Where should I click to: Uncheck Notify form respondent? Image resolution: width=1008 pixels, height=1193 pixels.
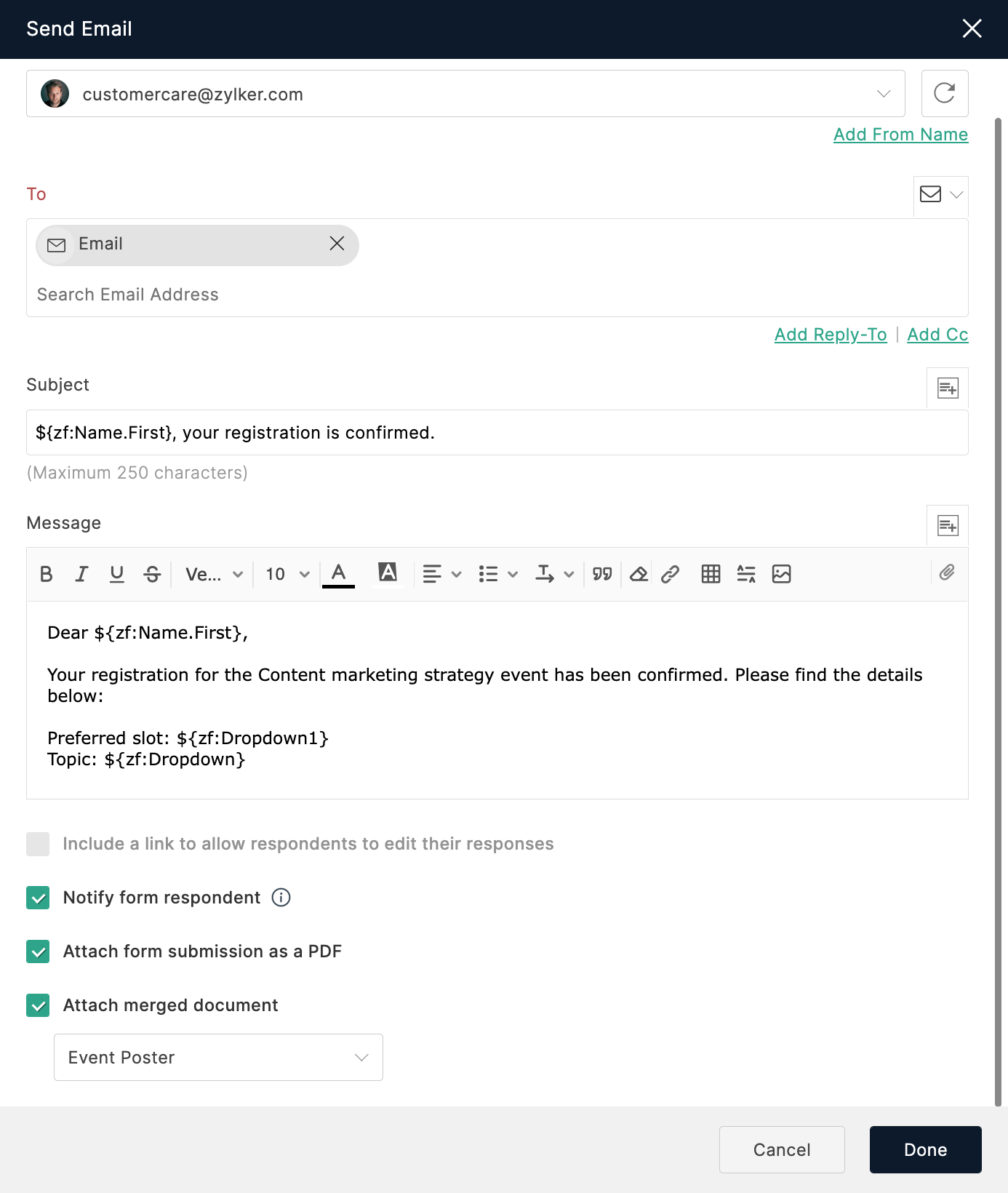click(x=38, y=898)
